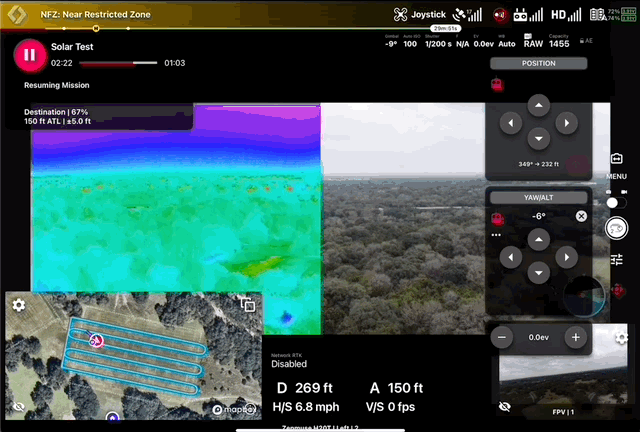Tap red drone icon under POSITION header
The height and width of the screenshot is (432, 640).
497,85
